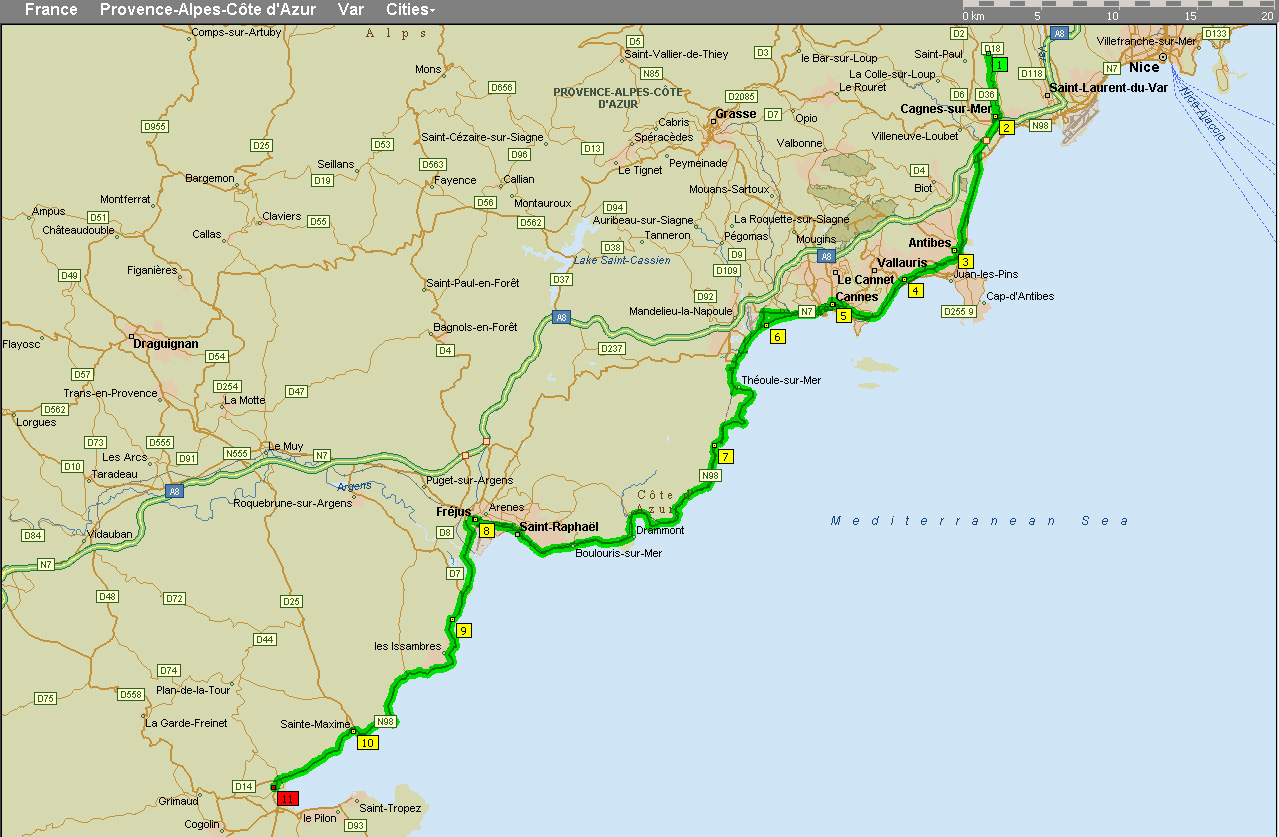1279x837 pixels.
Task: Select waypoint marker 8 at Fréjus
Action: 486,531
